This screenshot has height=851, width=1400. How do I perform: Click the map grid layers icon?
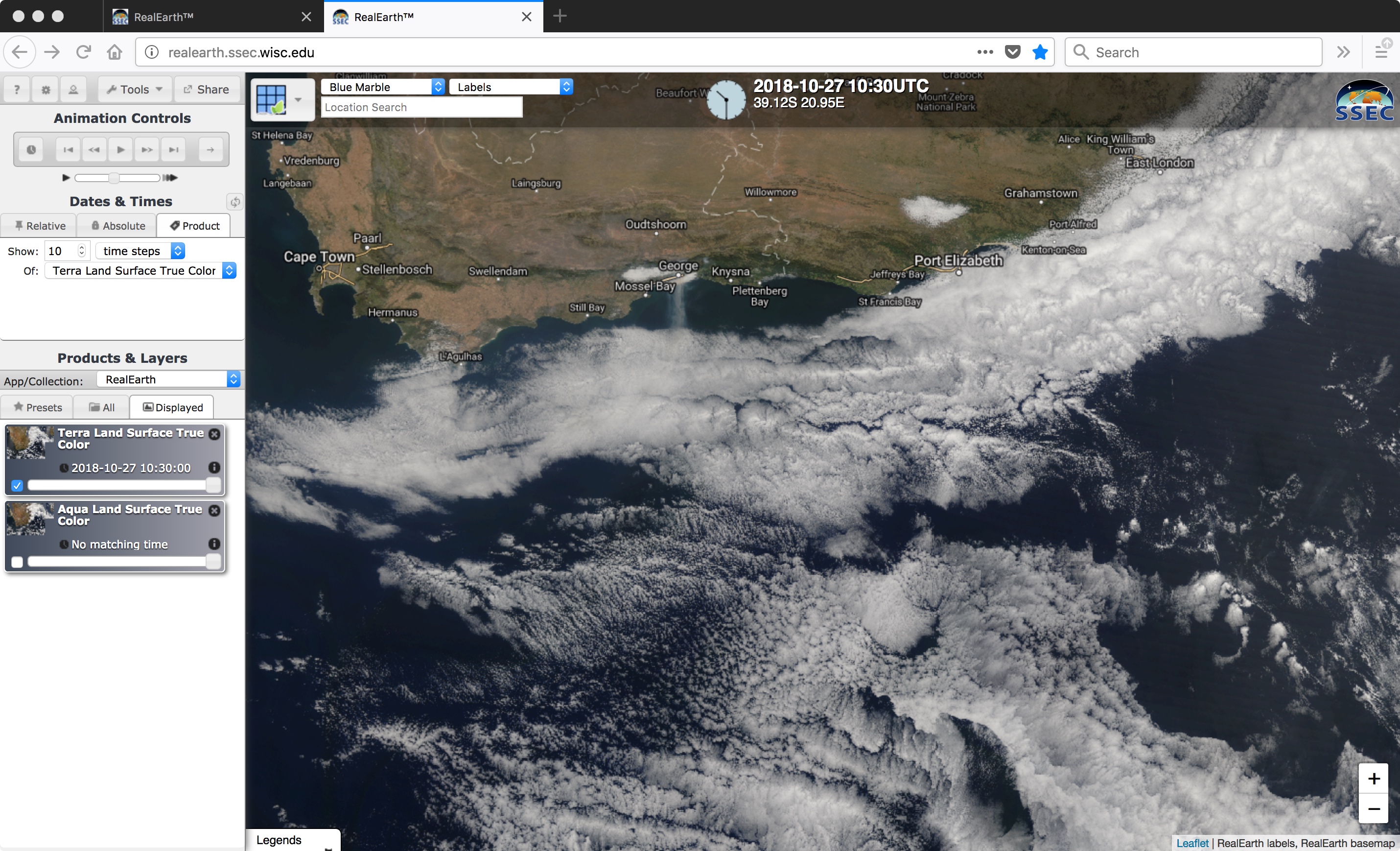(x=272, y=99)
